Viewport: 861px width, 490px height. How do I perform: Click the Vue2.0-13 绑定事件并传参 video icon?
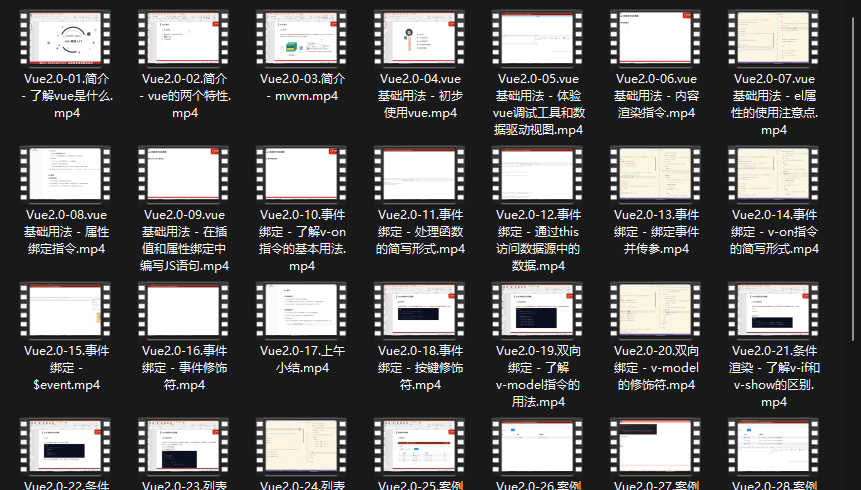(x=656, y=173)
